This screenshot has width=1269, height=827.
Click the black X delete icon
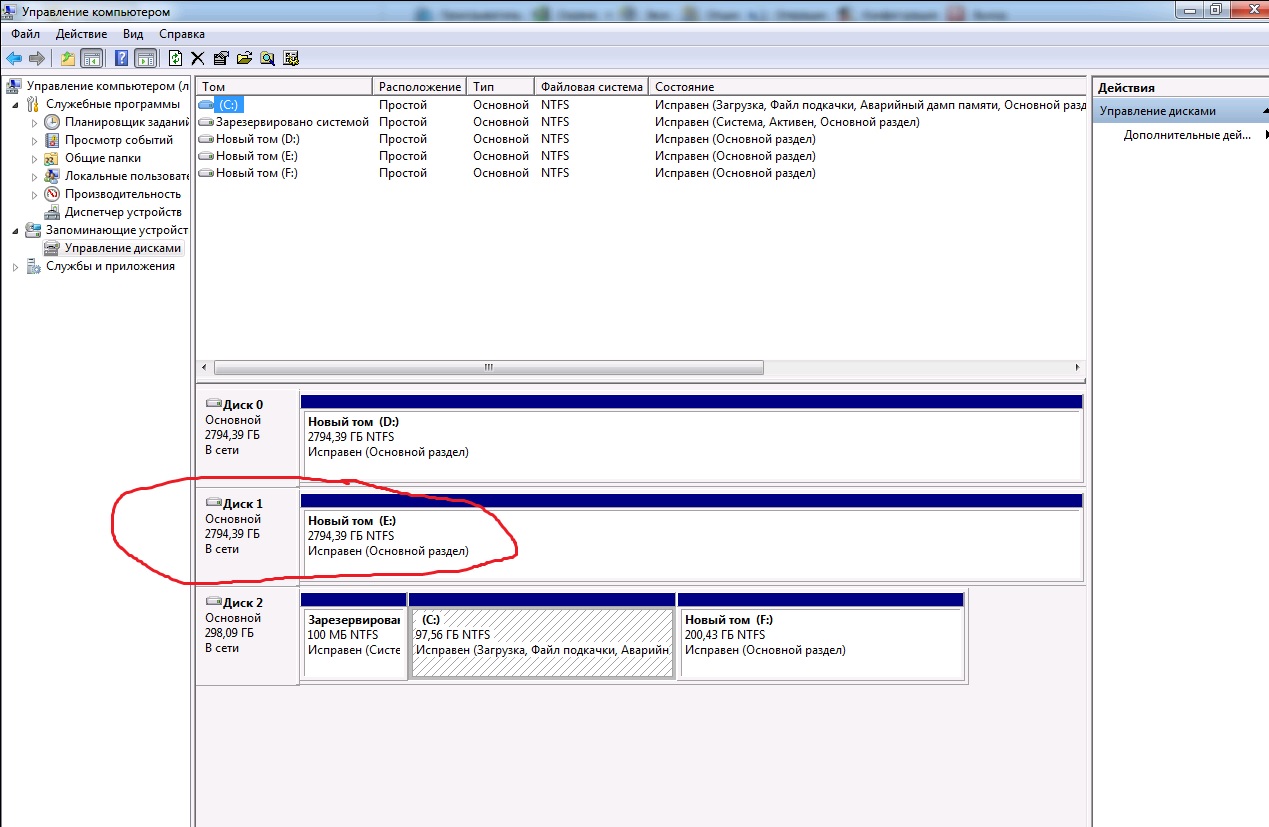tap(198, 58)
